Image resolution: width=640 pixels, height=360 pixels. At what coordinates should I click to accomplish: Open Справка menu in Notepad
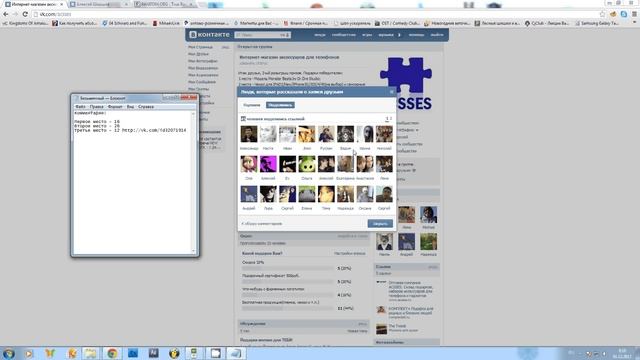pyautogui.click(x=146, y=107)
